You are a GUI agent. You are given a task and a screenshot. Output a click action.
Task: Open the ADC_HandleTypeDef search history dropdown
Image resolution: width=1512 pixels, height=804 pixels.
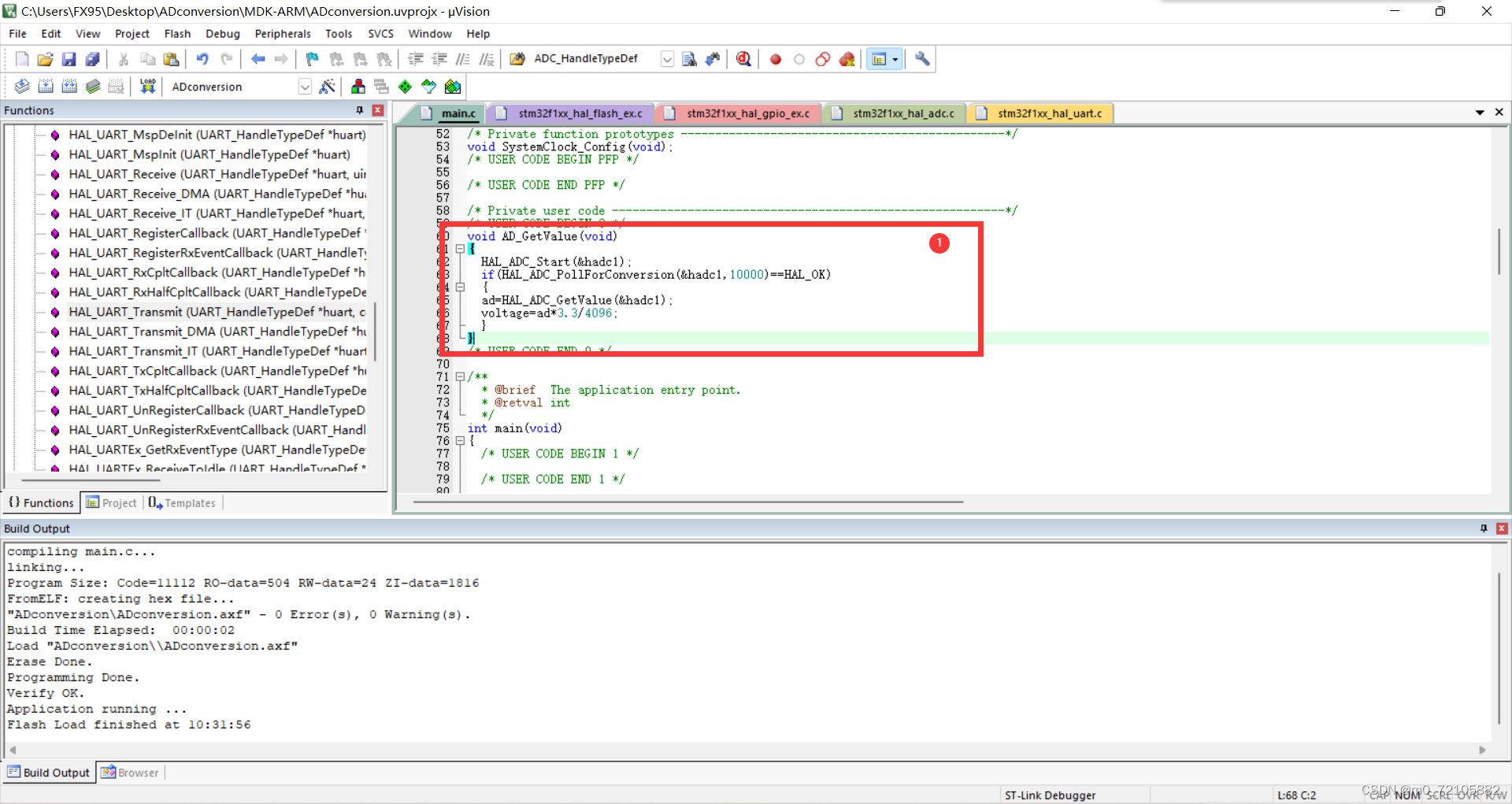(x=667, y=59)
